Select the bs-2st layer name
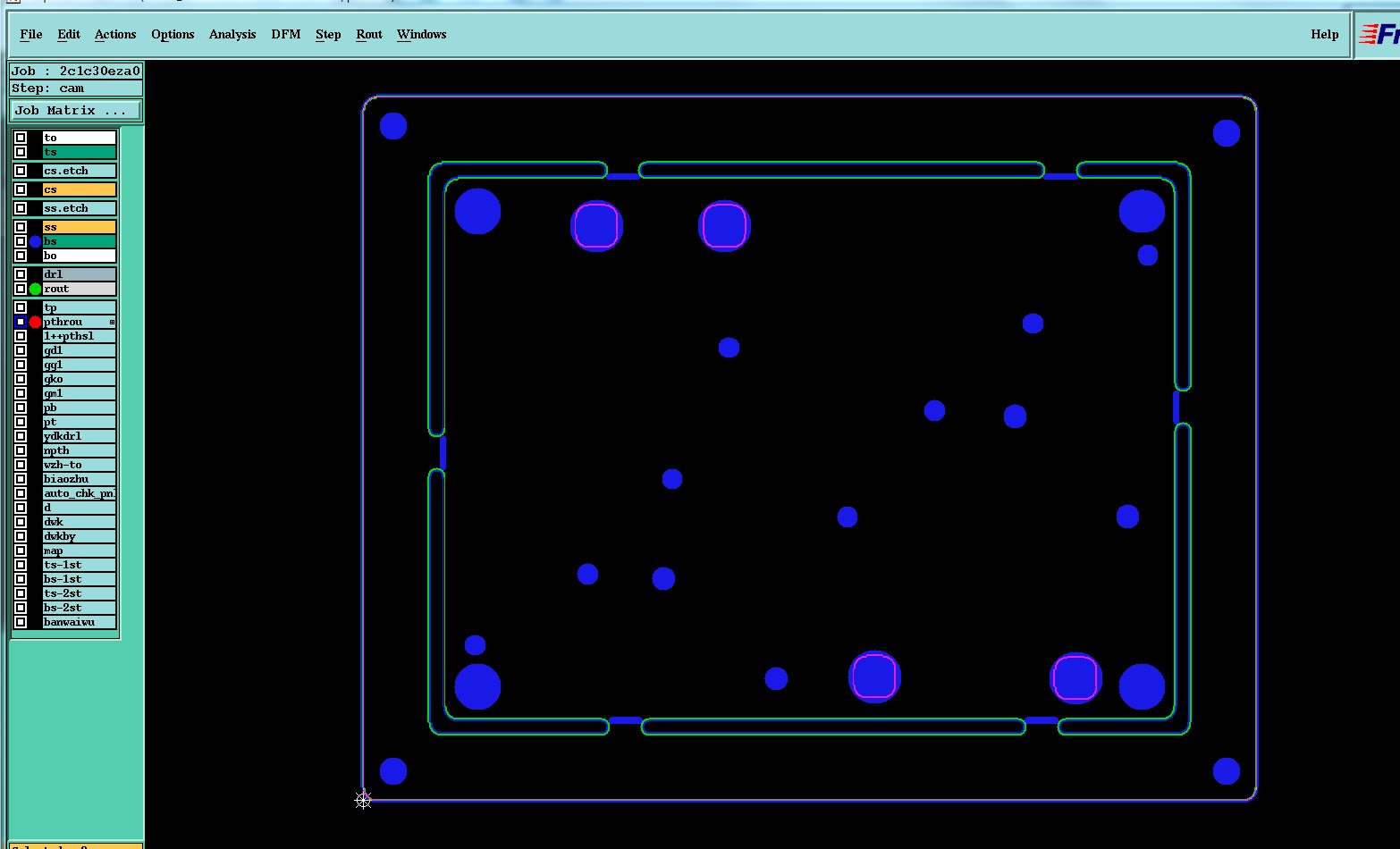This screenshot has width=1400, height=849. (x=80, y=608)
